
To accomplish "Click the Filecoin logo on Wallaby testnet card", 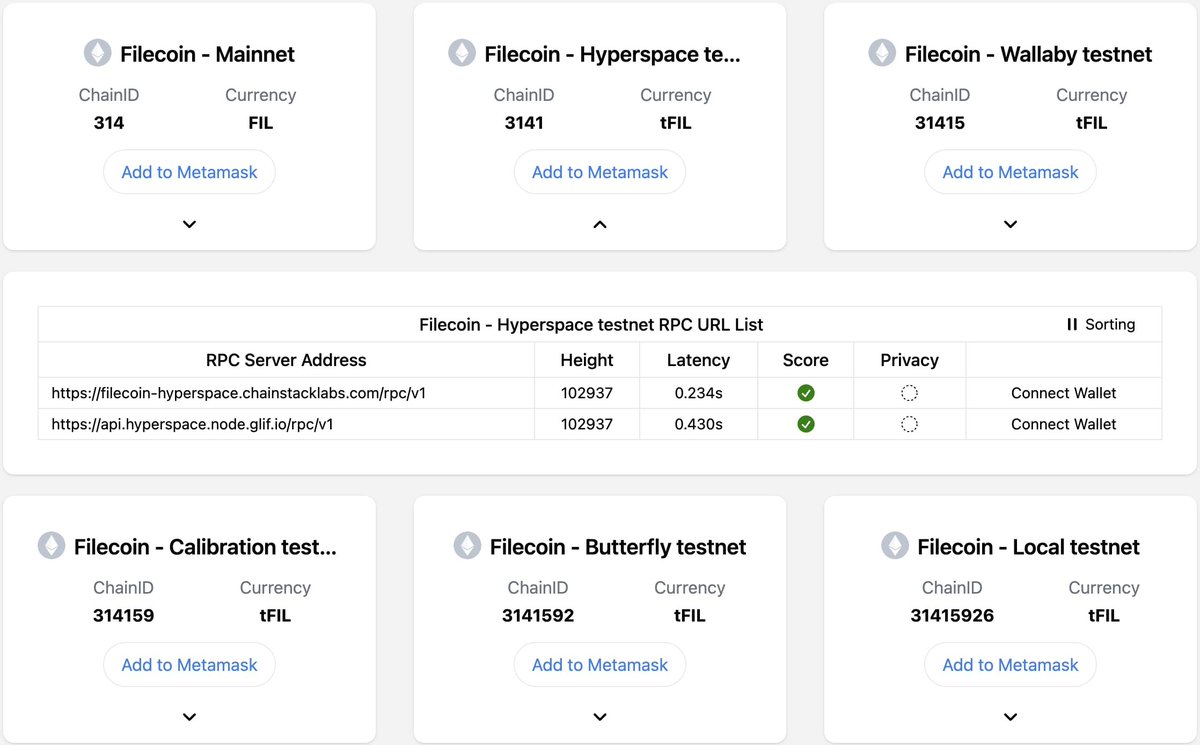I will click(x=882, y=54).
